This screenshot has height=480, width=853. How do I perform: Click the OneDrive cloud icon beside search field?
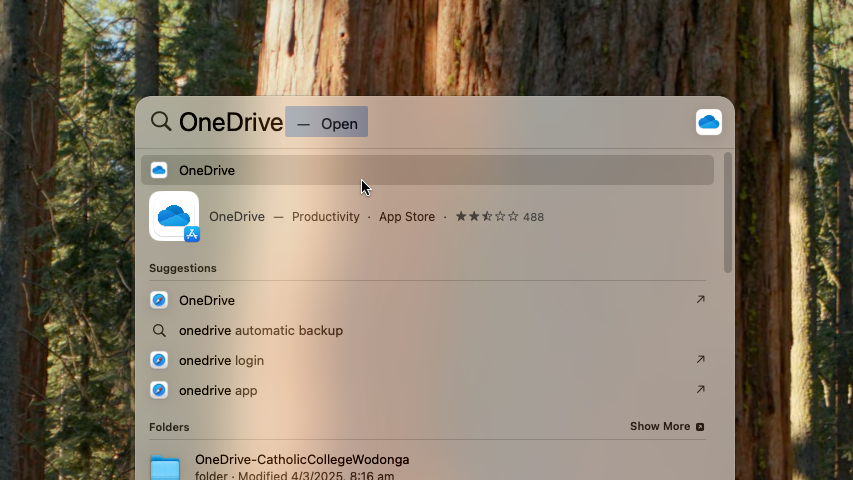coord(708,122)
